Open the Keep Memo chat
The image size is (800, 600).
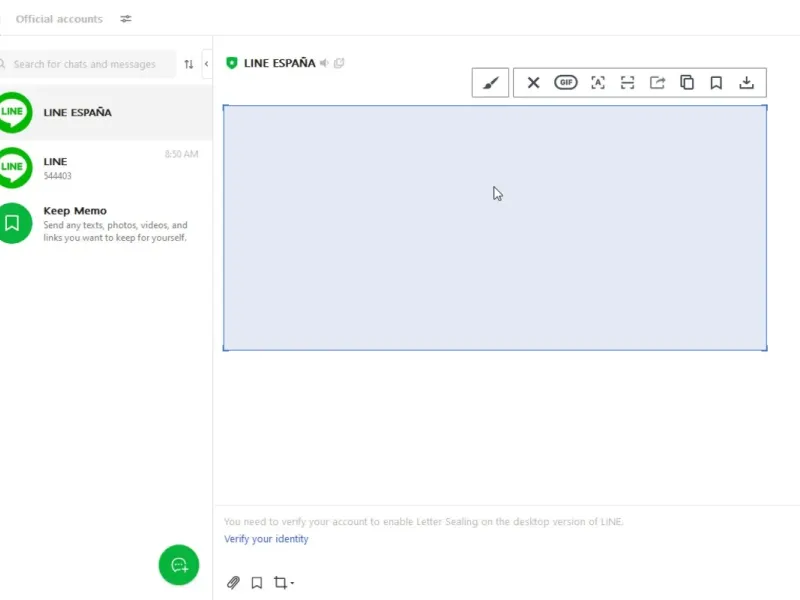pyautogui.click(x=106, y=223)
